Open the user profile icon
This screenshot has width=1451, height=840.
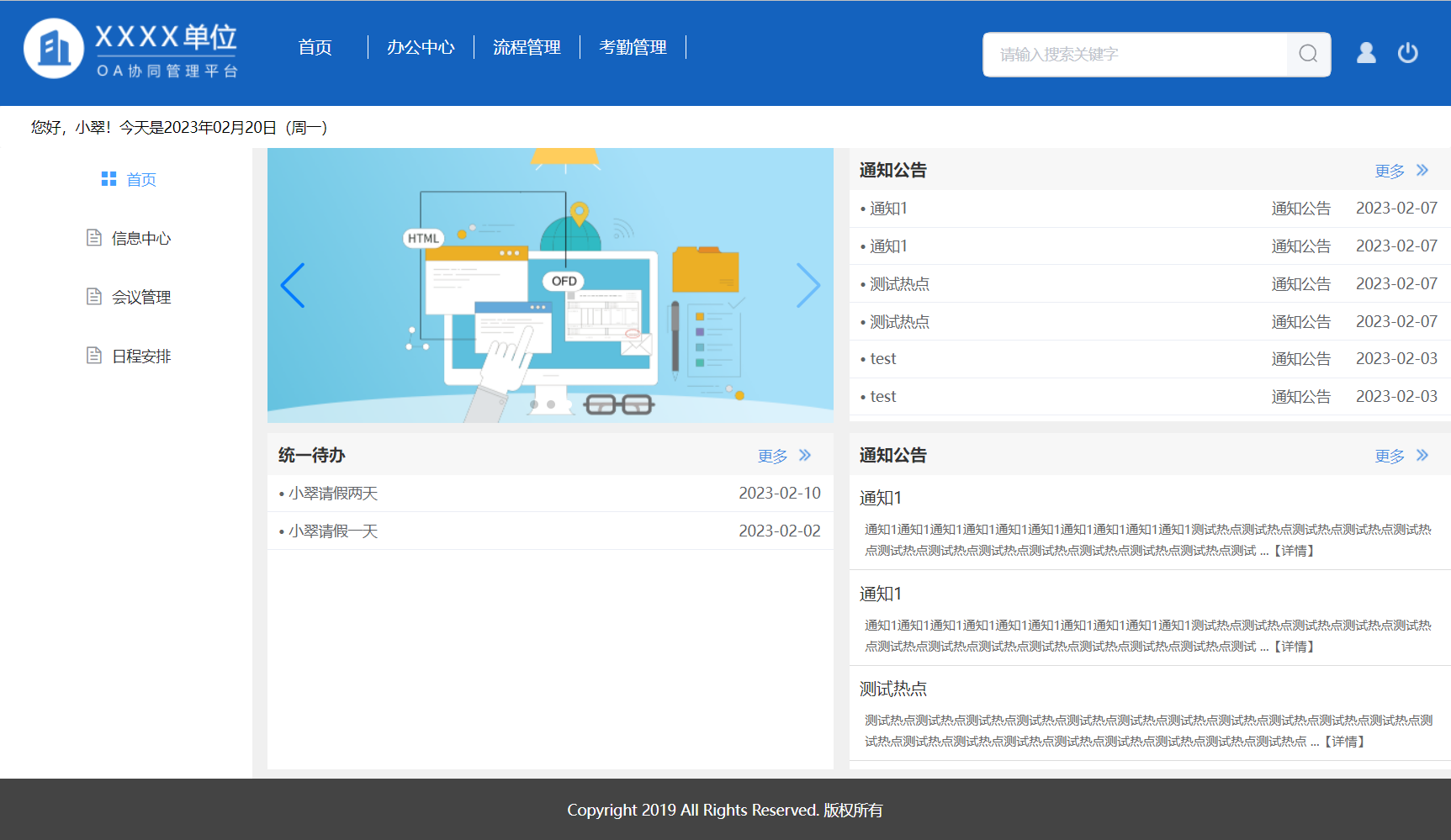click(x=1366, y=54)
